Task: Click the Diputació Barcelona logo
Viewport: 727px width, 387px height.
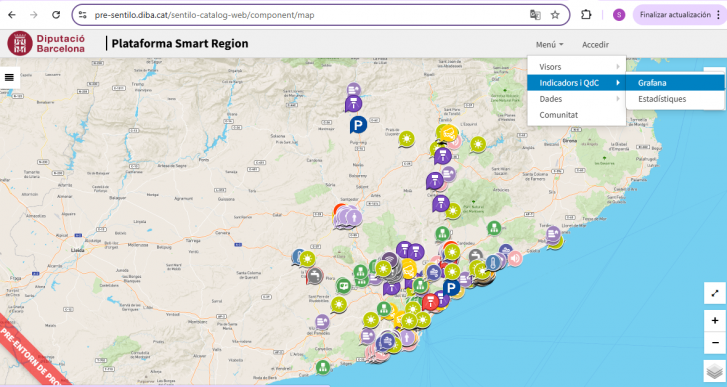Action: 46,44
